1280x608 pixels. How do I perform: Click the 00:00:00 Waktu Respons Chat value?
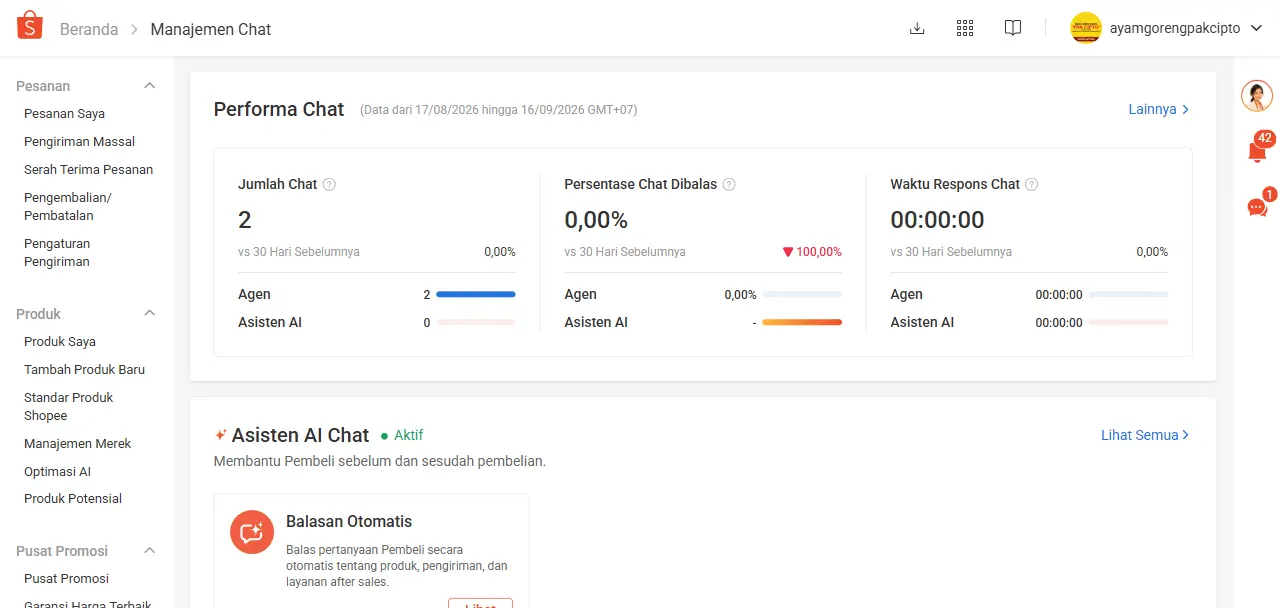pyautogui.click(x=937, y=220)
